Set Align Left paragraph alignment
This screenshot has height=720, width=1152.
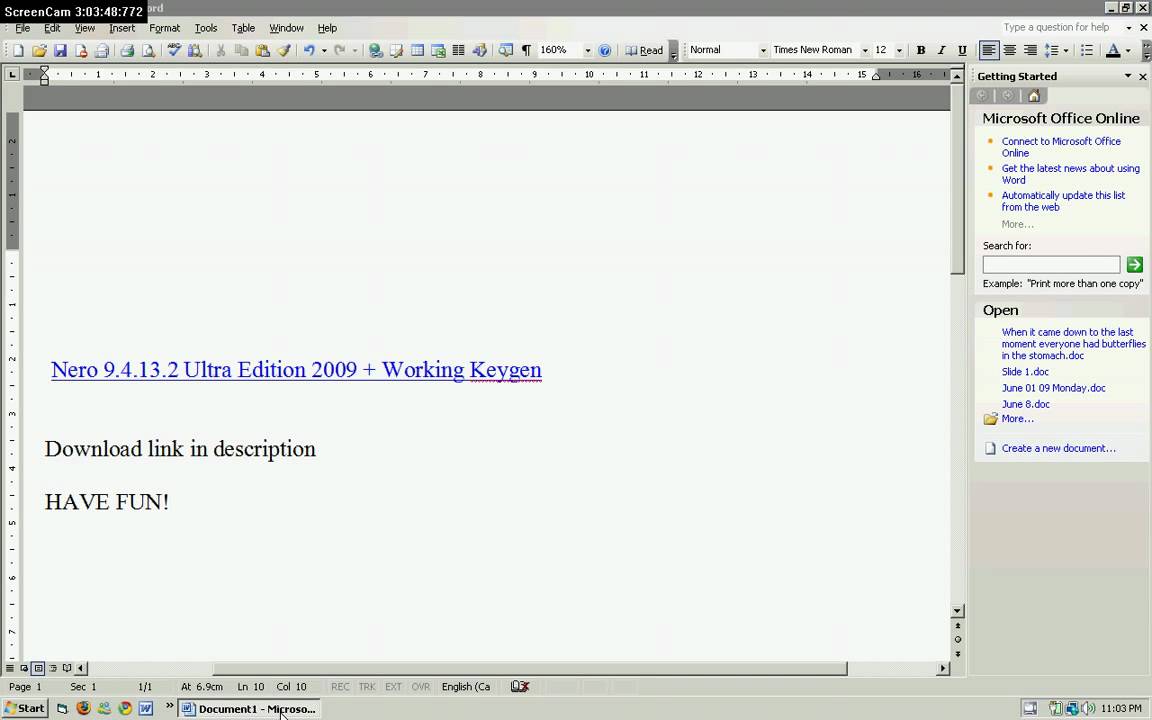pos(989,51)
